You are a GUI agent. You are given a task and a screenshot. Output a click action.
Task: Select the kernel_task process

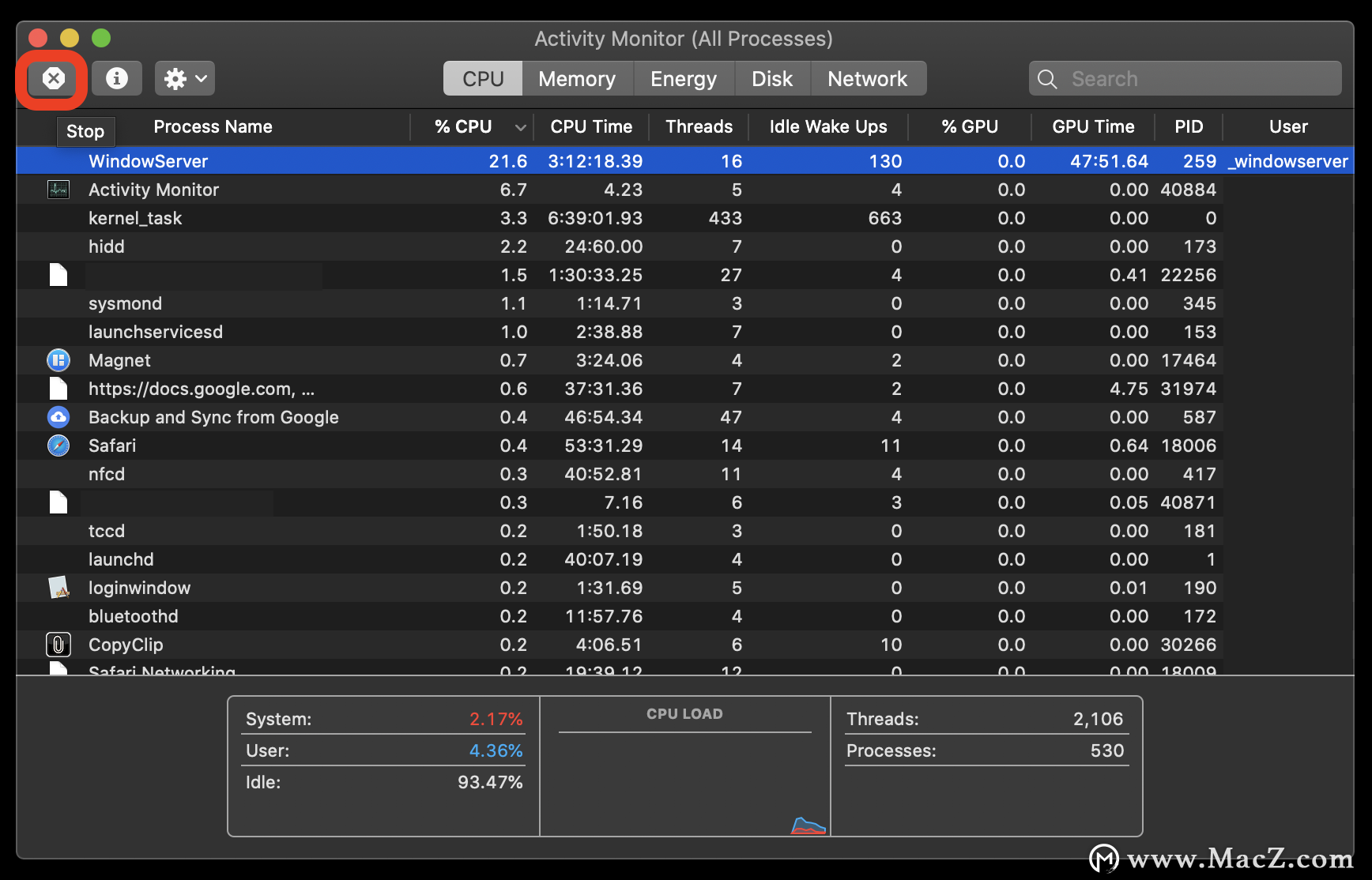click(x=135, y=218)
